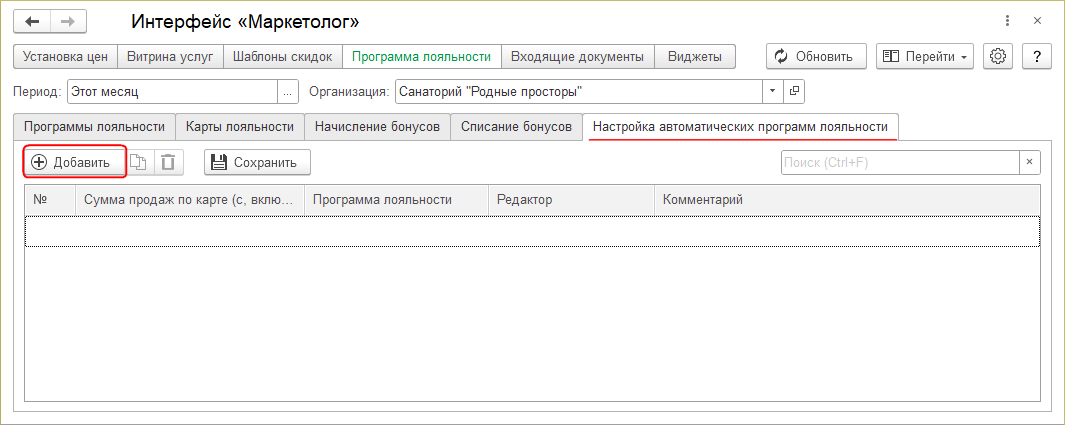Click the question mark help button

pyautogui.click(x=1038, y=57)
